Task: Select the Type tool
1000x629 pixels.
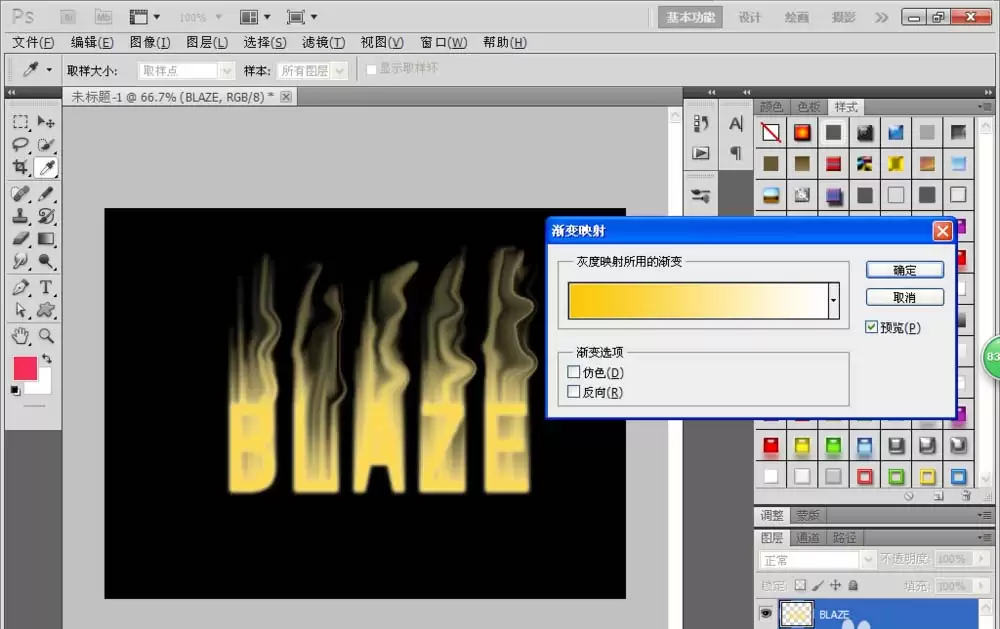Action: [45, 287]
